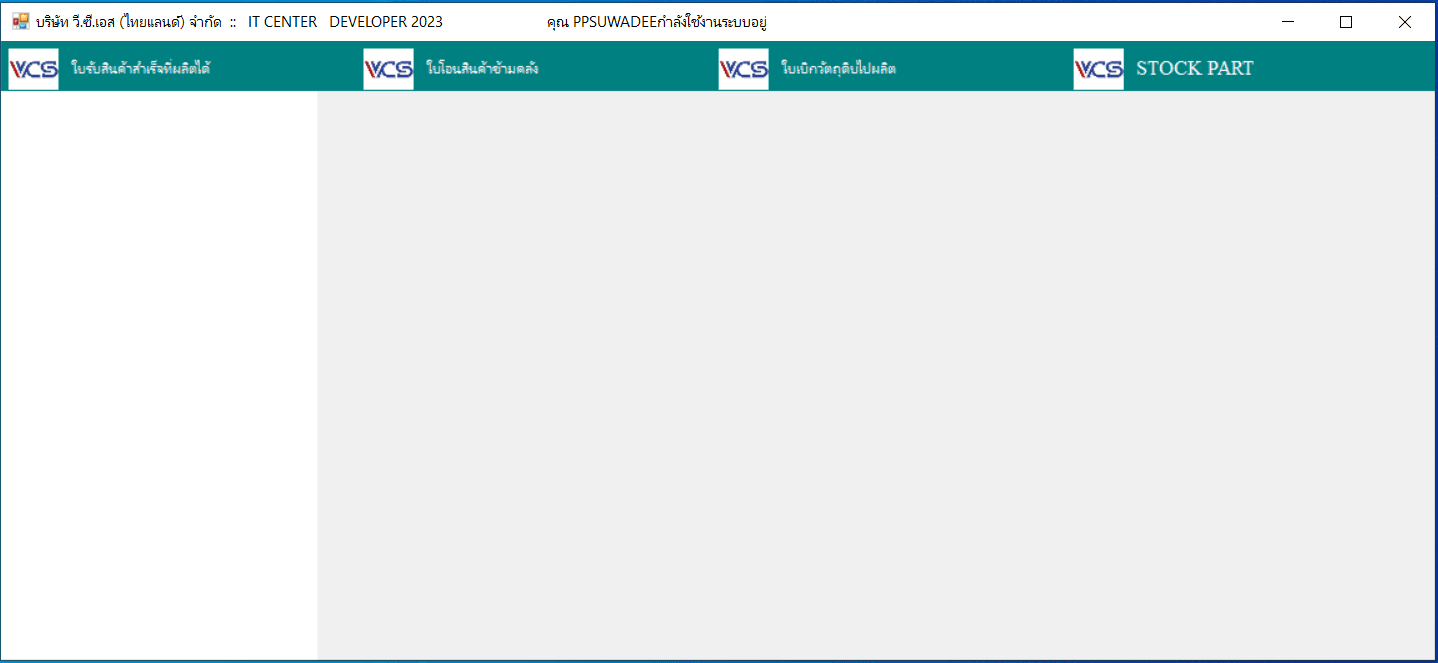Click the IT CENTER text in title bar
Image resolution: width=1438 pixels, height=663 pixels.
pos(283,22)
